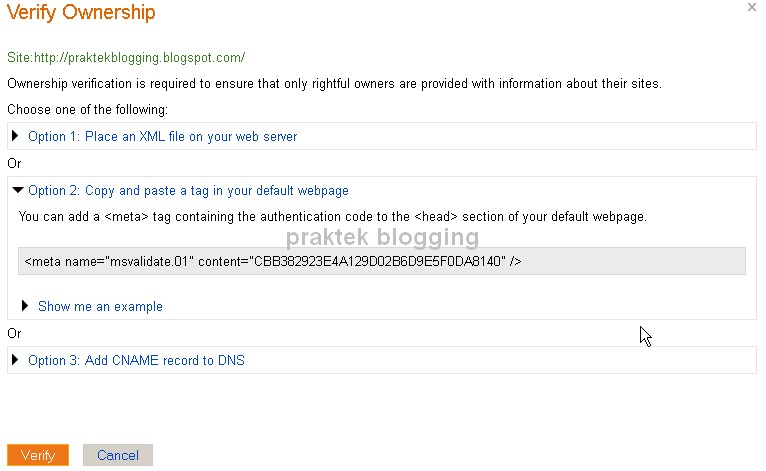Click the Copy and paste a tag link
Viewport: 766px width, 471px height.
pos(189,191)
